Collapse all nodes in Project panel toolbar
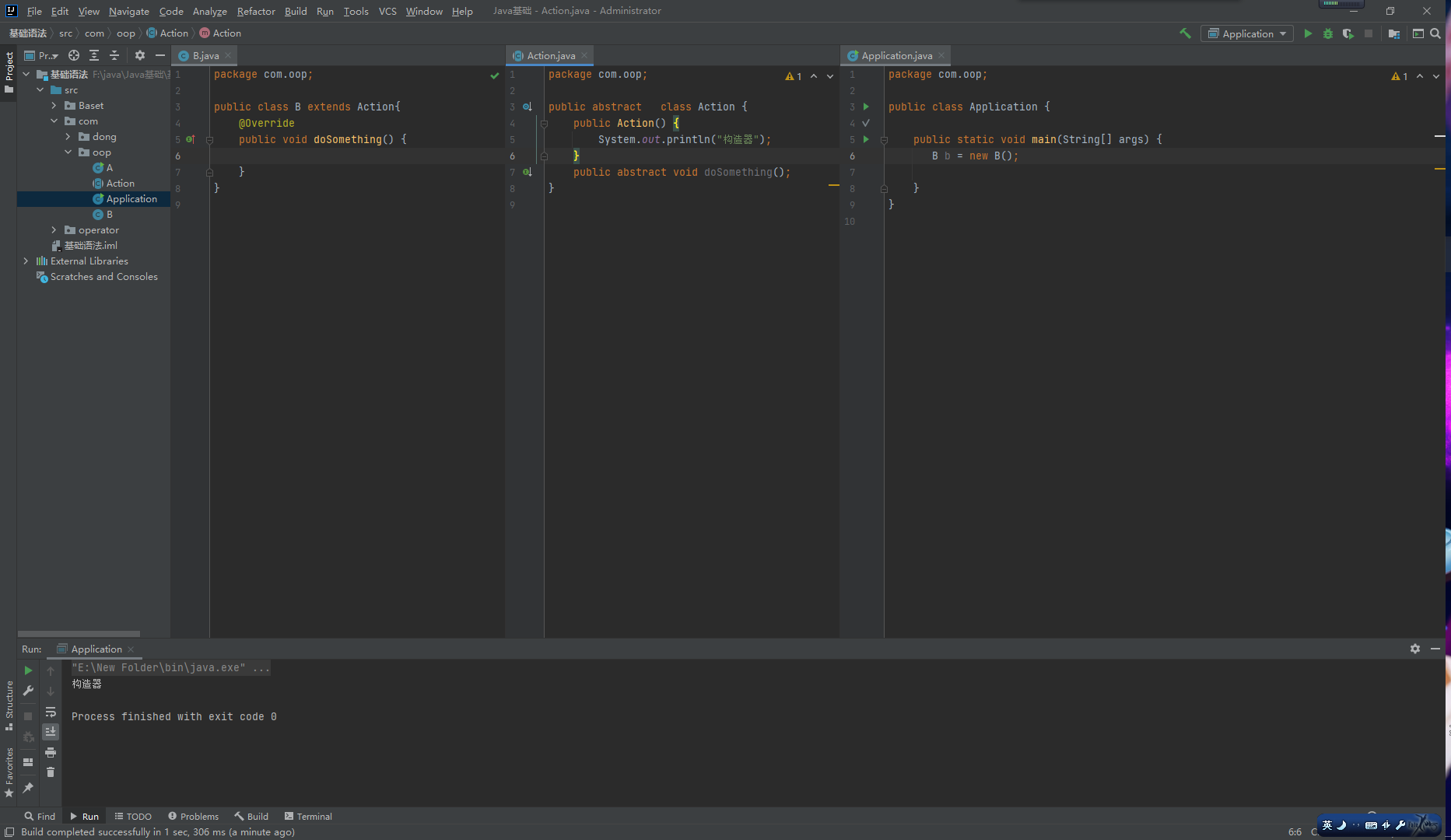Image resolution: width=1451 pixels, height=840 pixels. [x=114, y=55]
